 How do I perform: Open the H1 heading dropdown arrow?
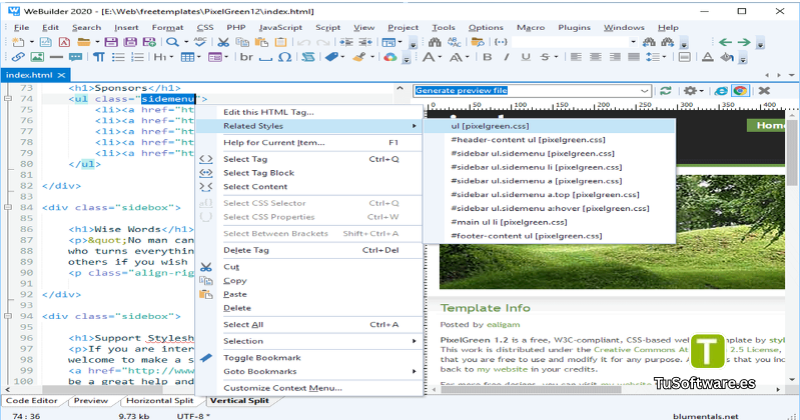(171, 57)
